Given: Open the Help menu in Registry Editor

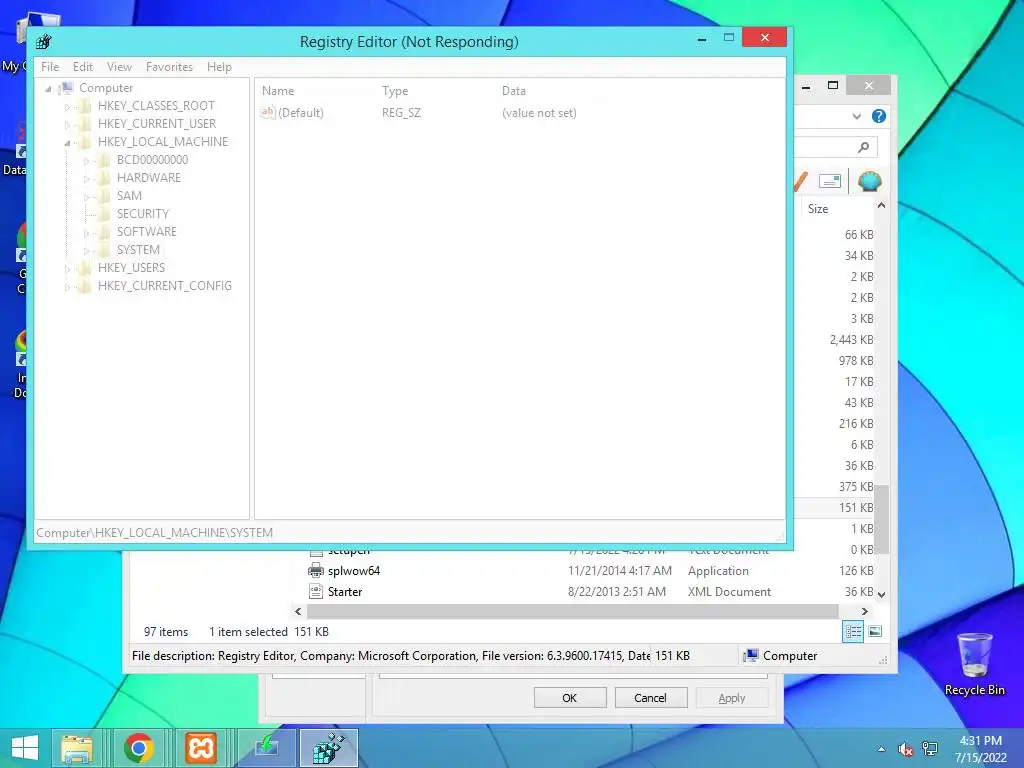Looking at the screenshot, I should [x=219, y=67].
